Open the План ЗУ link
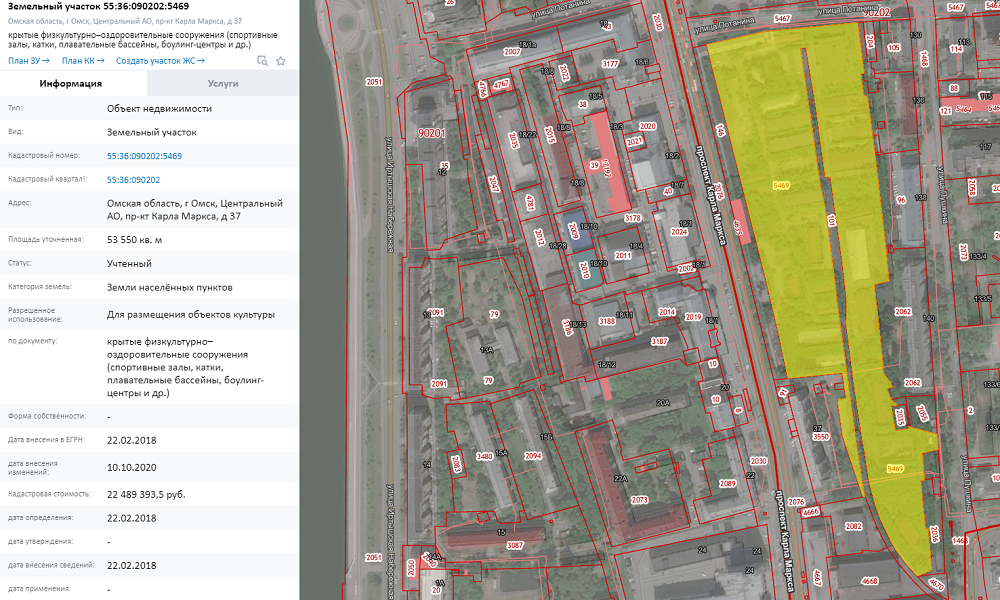The width and height of the screenshot is (1000, 600). tap(28, 61)
